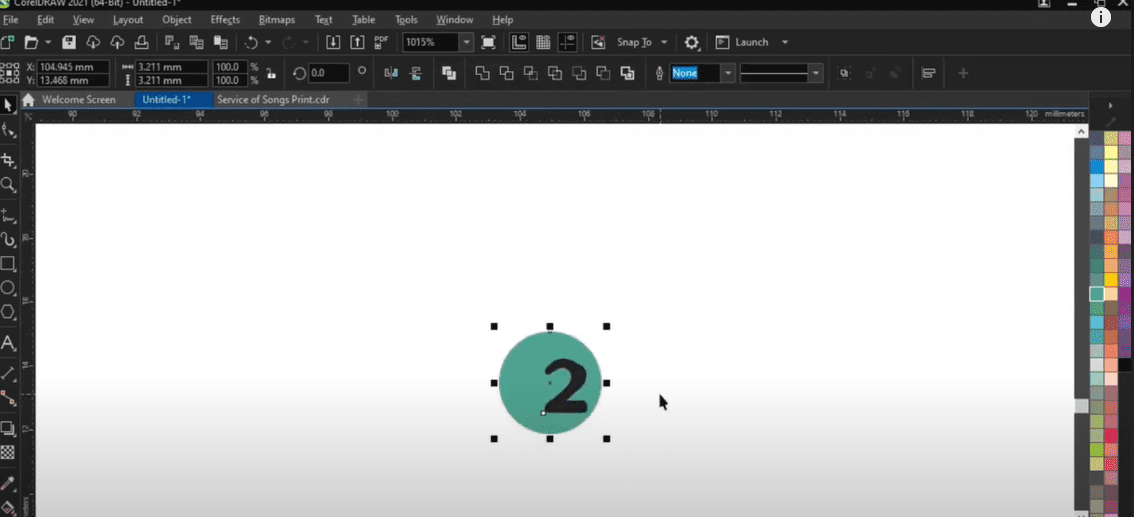This screenshot has width=1134, height=517.
Task: Click the yellow swatch in color palette
Action: point(1111,280)
